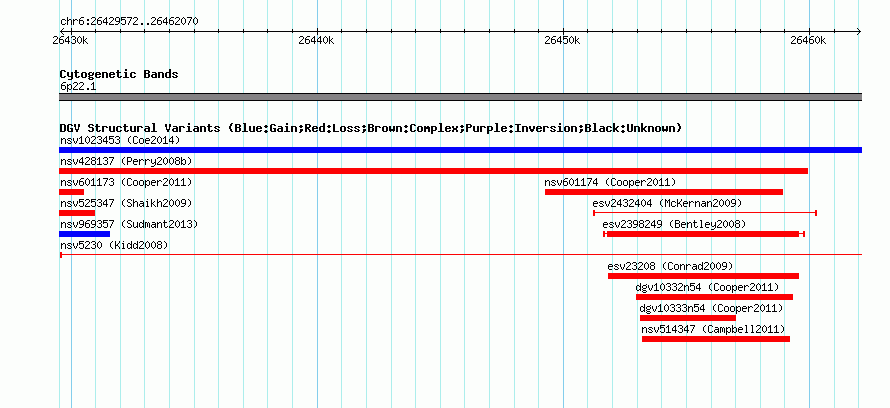Select the blue nsv1023453 gain bar
Screen dimensions: 890x408
[x=460, y=150]
